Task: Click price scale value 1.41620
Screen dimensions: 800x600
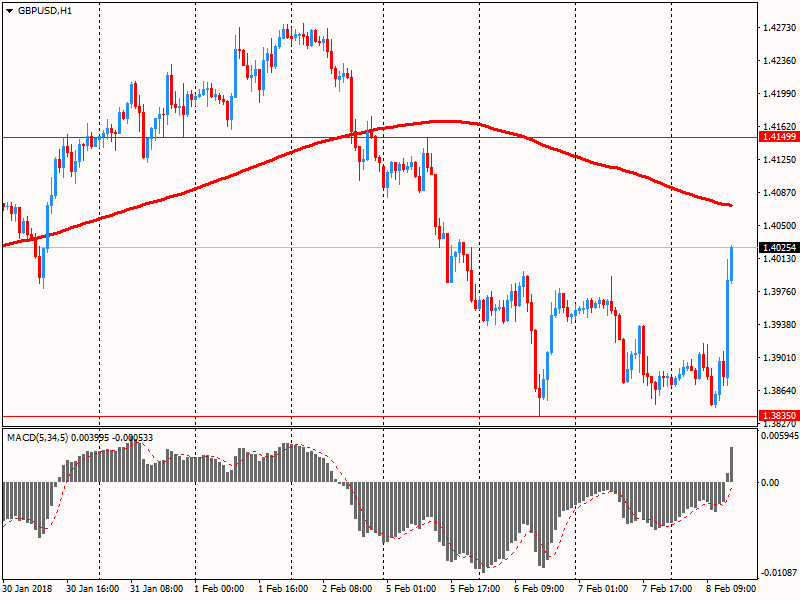Action: 779,126
